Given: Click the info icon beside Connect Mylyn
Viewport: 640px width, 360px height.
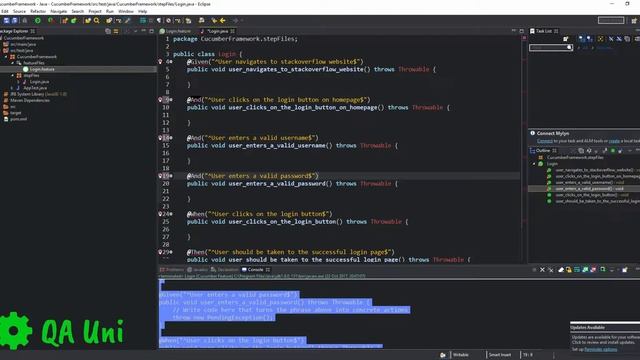Looking at the screenshot, I should click(533, 133).
